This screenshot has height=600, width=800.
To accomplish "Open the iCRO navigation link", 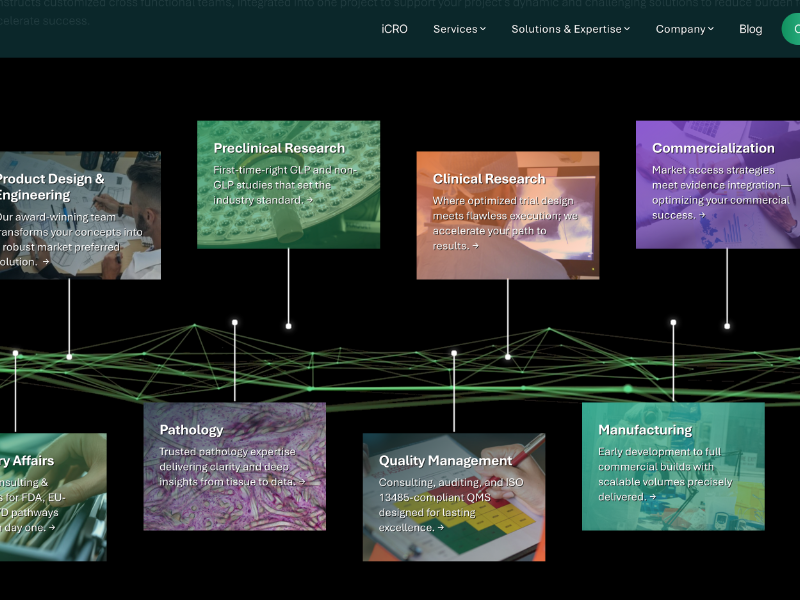I will click(394, 29).
